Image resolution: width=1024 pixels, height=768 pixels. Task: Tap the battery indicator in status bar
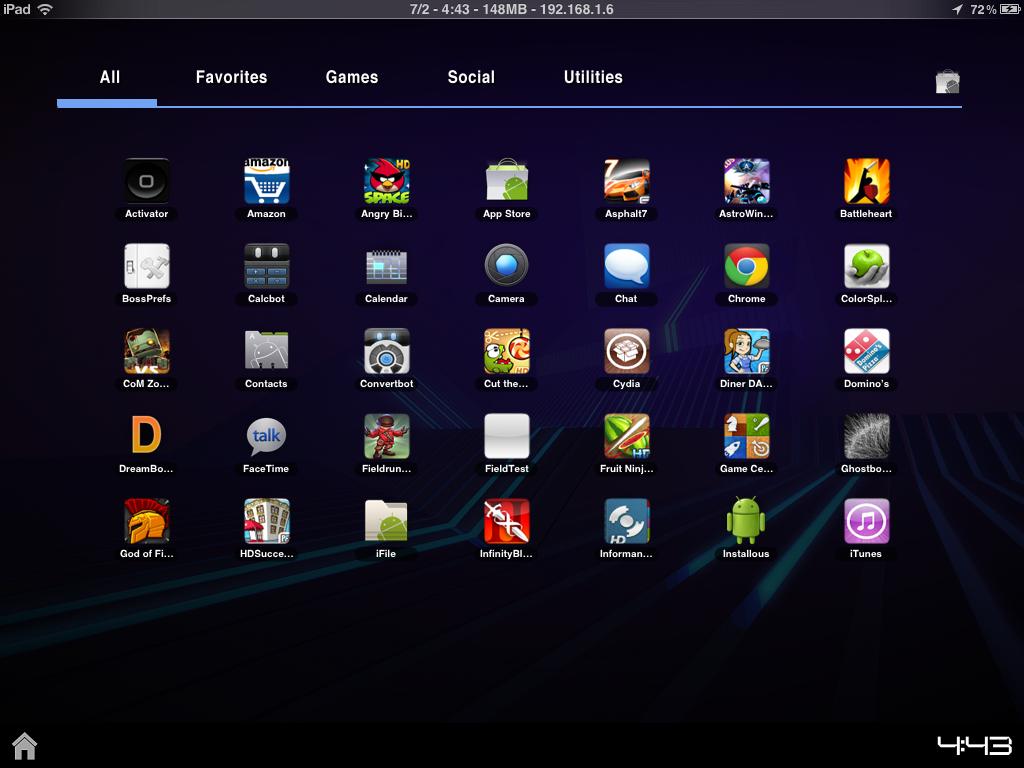[x=1009, y=9]
